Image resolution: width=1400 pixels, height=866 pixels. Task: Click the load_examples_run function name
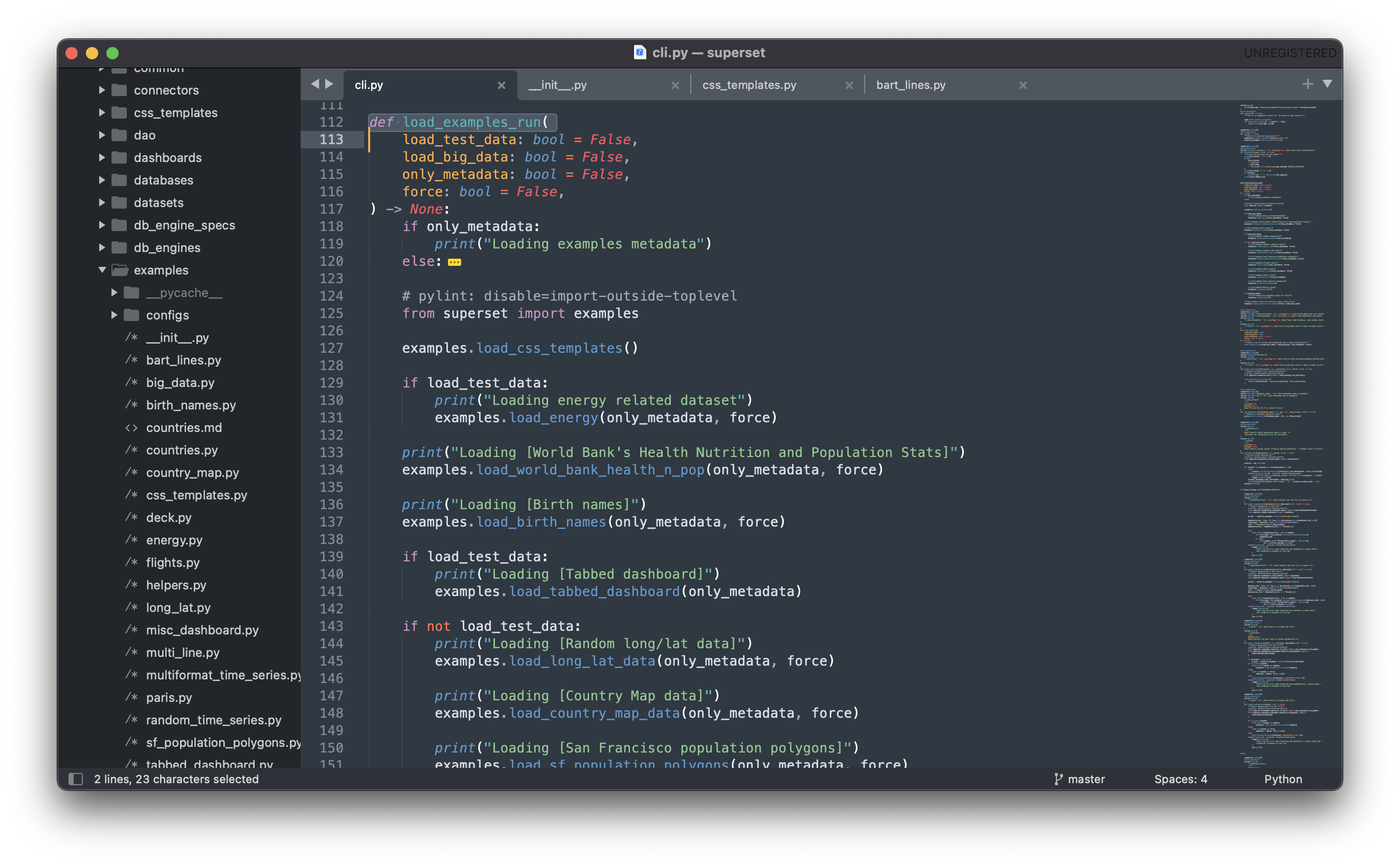[x=471, y=122]
